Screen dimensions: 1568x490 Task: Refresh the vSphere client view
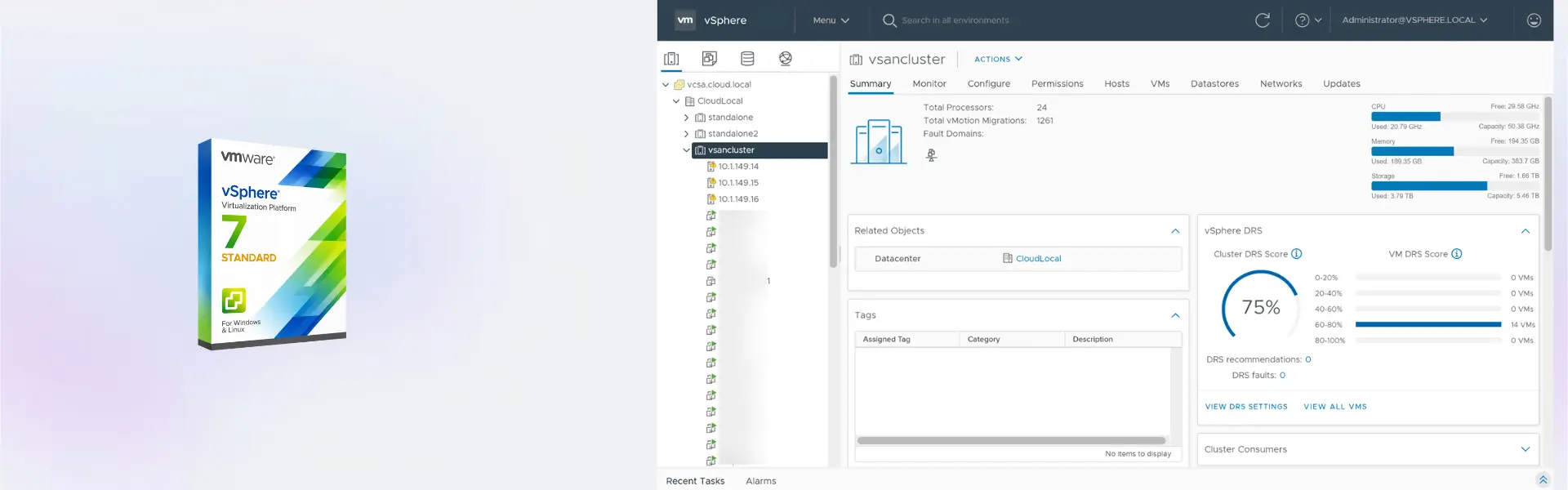1263,20
